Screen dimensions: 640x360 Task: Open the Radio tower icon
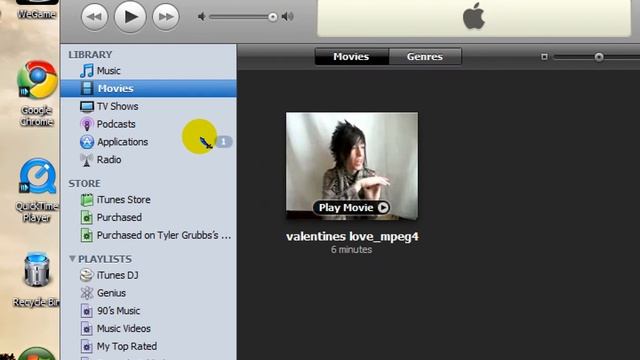coord(87,160)
